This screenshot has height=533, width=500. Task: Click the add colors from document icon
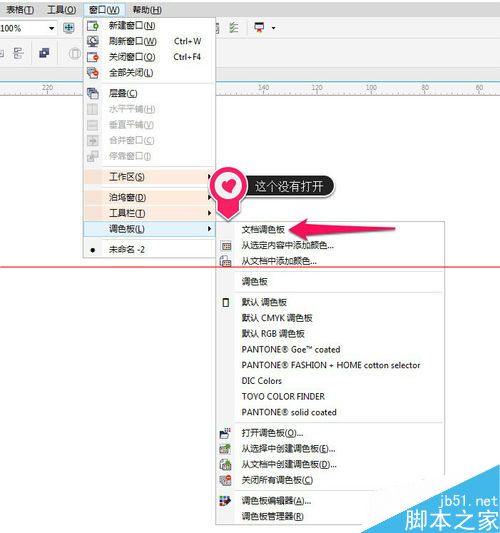pos(226,261)
